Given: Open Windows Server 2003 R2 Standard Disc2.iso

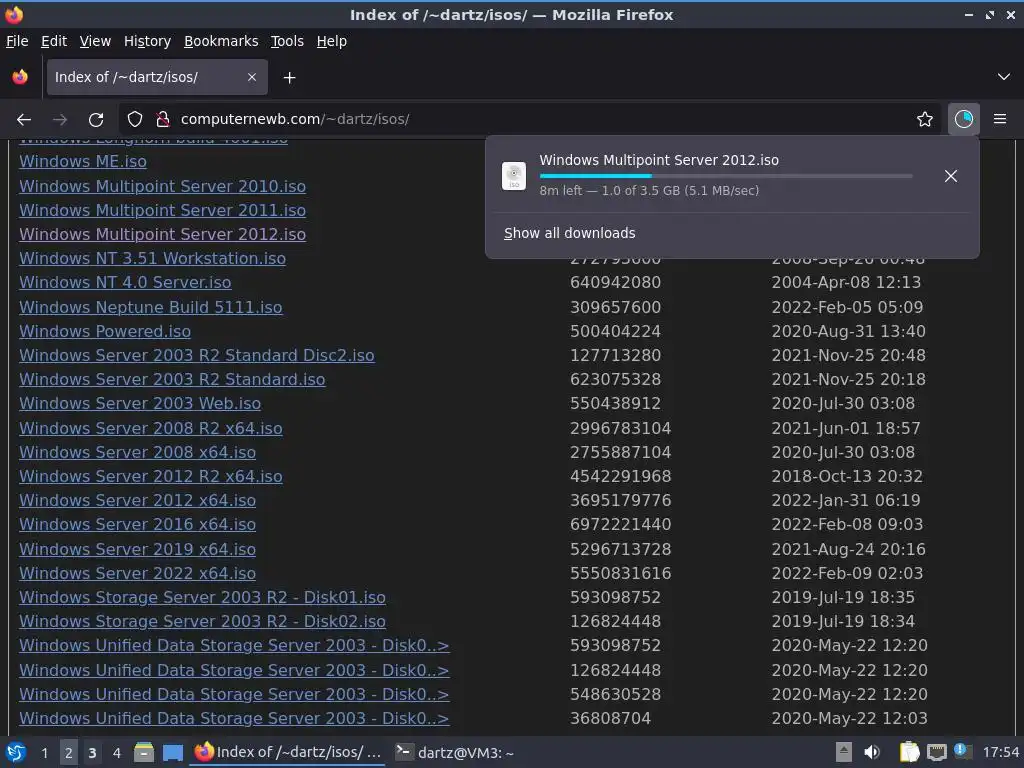Looking at the screenshot, I should pos(197,355).
